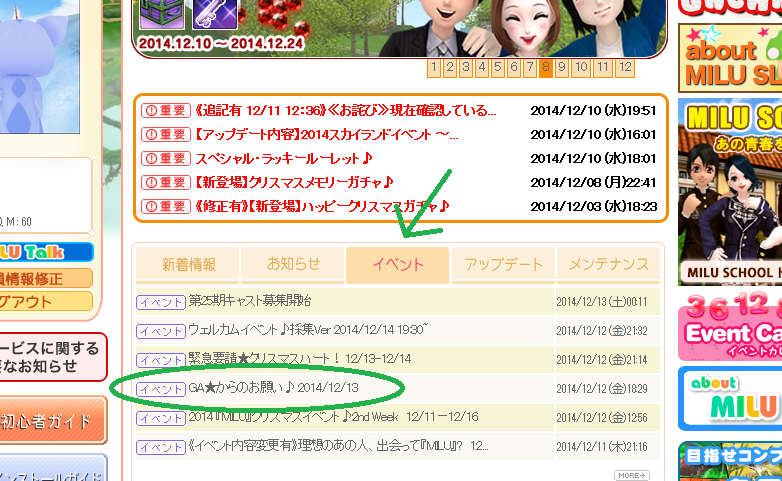This screenshot has height=481, width=782.
Task: Click the Event Calendar pink banner
Action: 730,325
